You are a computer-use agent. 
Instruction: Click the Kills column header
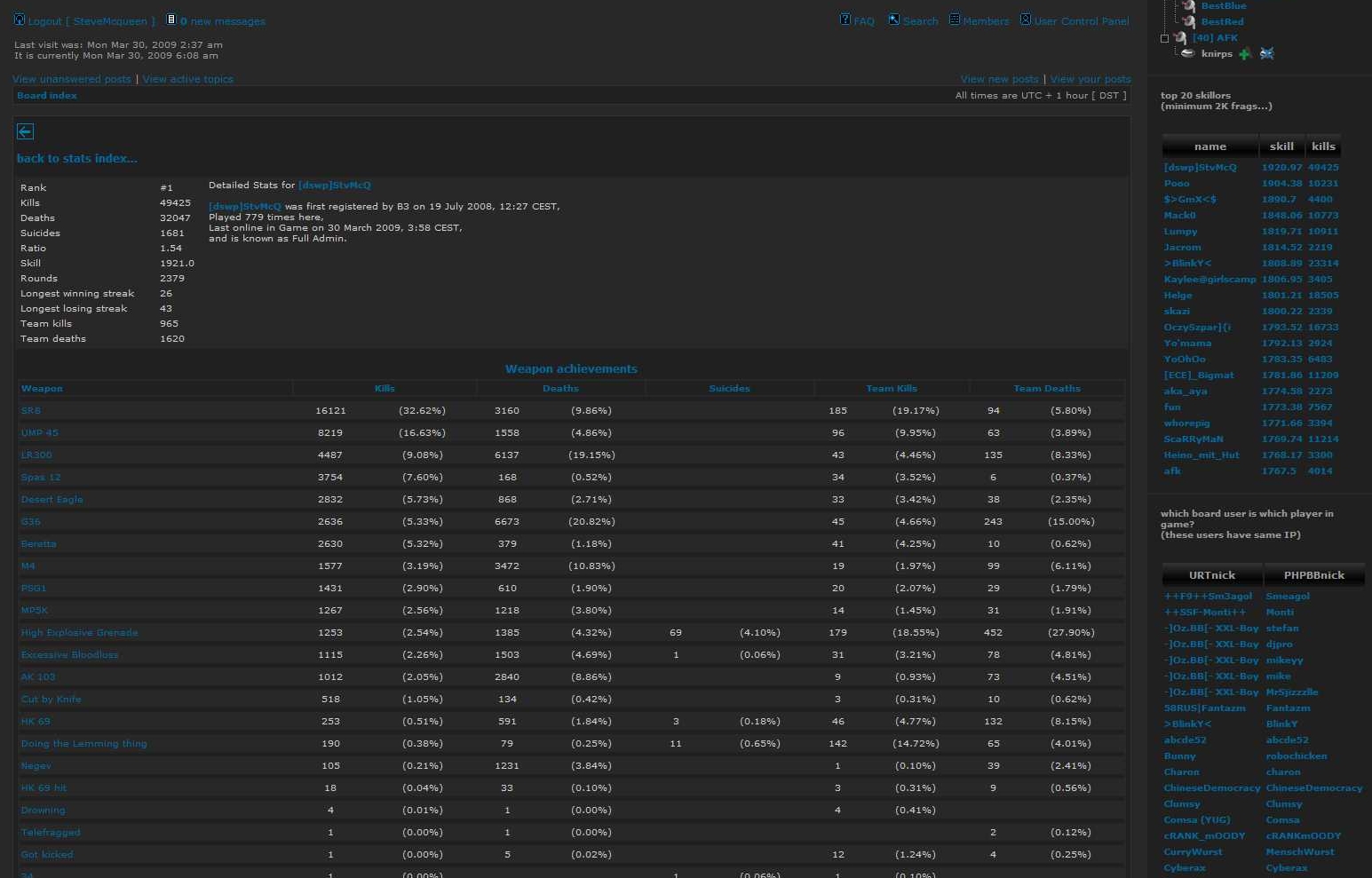point(385,389)
